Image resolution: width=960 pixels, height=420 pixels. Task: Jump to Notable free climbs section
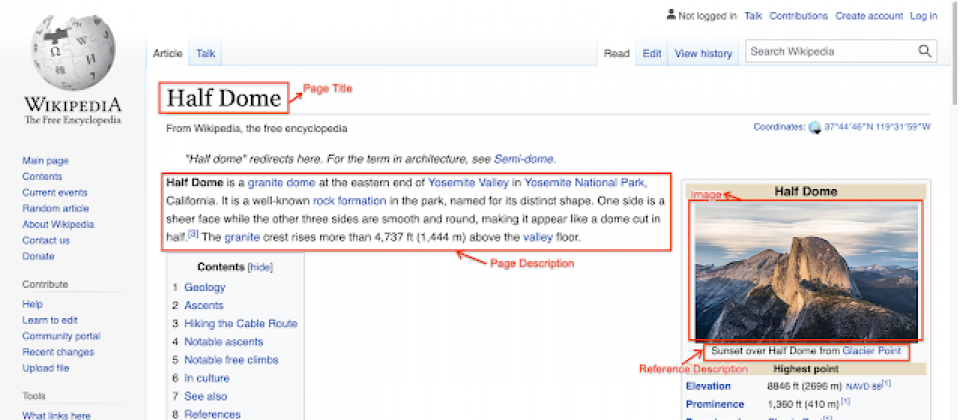point(231,359)
